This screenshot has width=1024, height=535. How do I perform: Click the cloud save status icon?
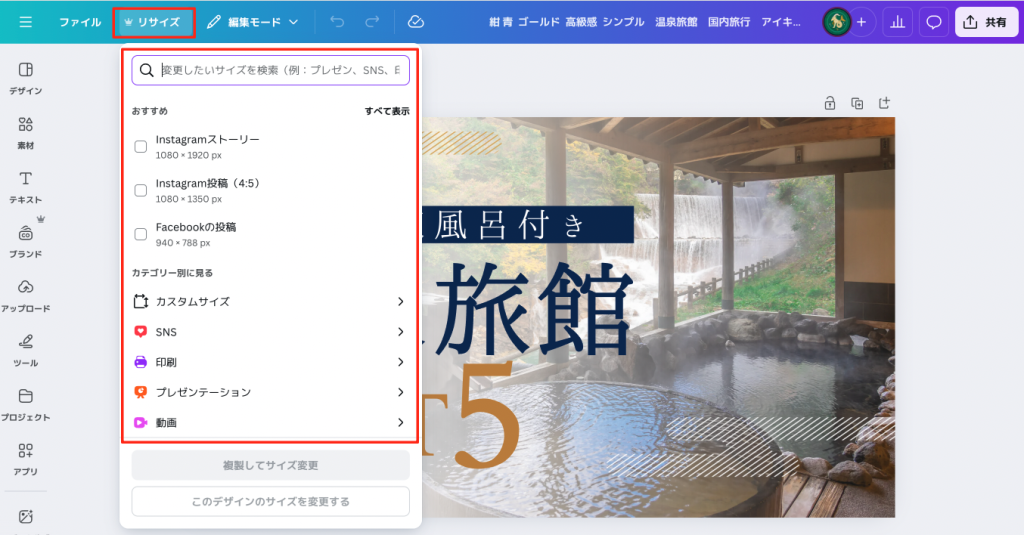coord(416,22)
